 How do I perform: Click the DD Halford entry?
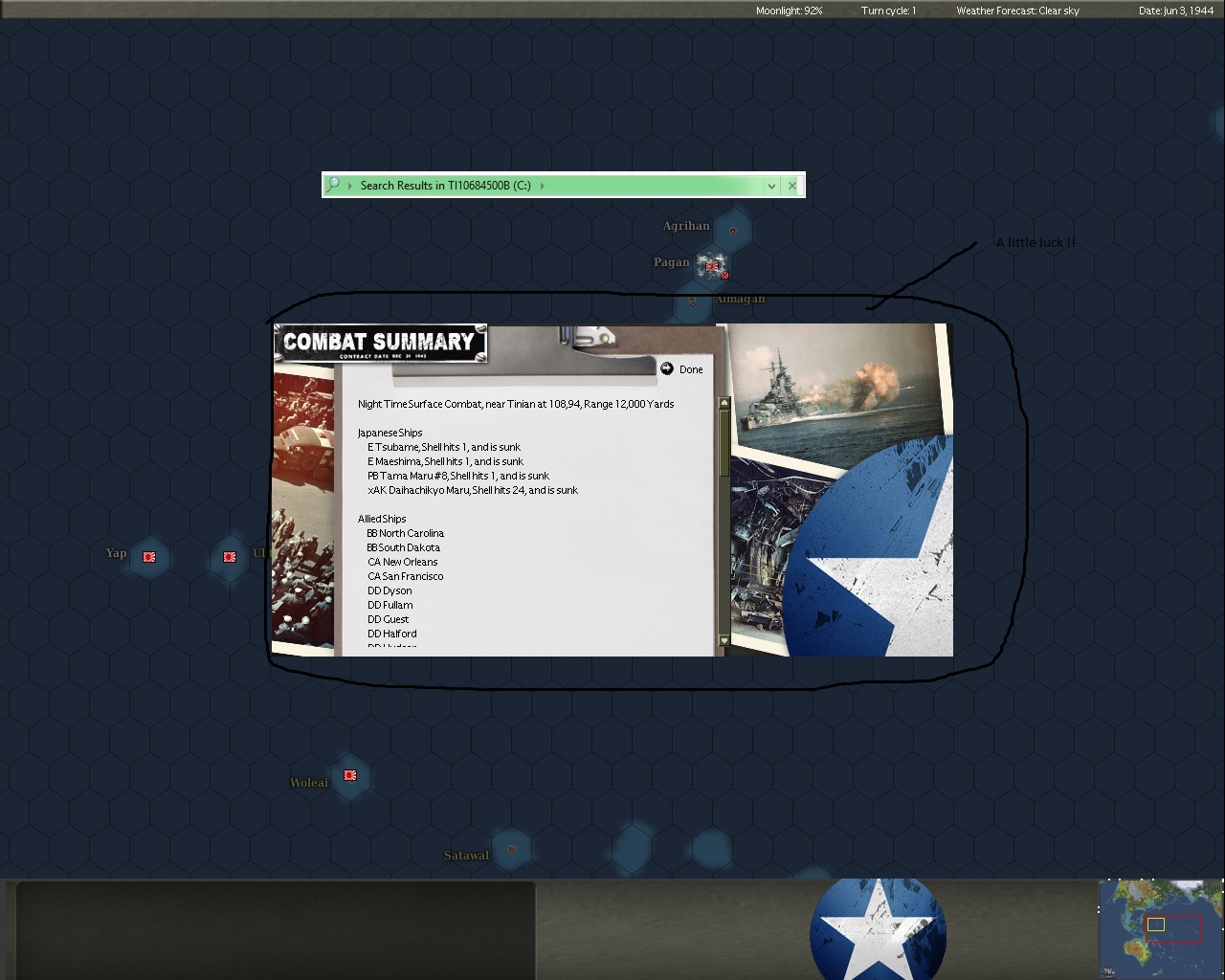392,634
